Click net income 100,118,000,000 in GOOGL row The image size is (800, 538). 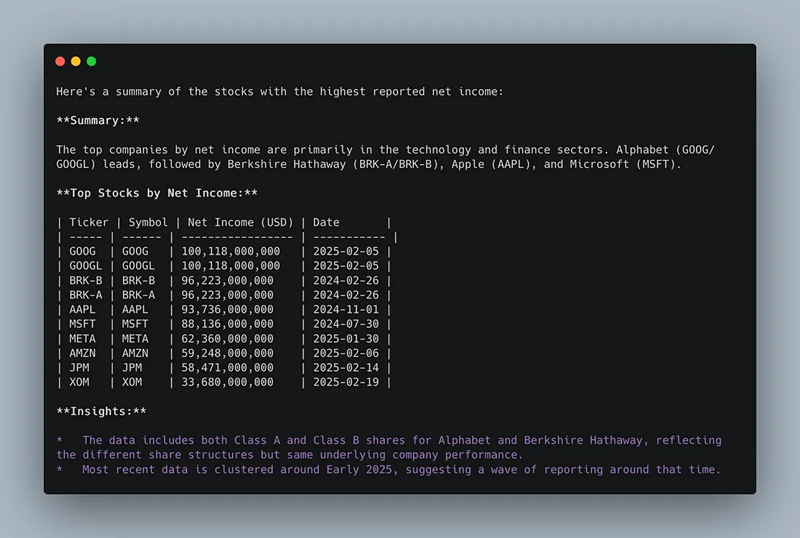pos(231,266)
